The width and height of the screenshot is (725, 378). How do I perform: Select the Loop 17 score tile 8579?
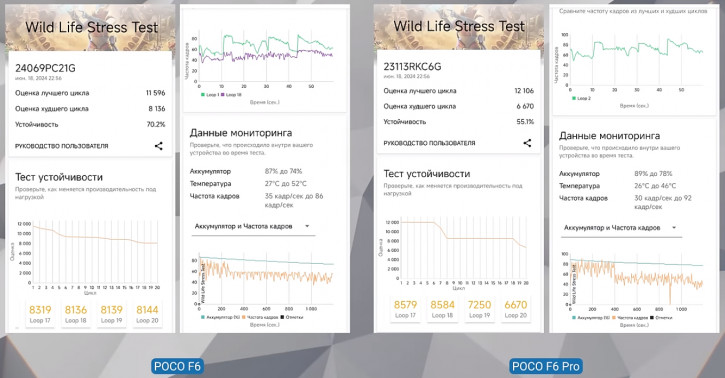pos(405,309)
